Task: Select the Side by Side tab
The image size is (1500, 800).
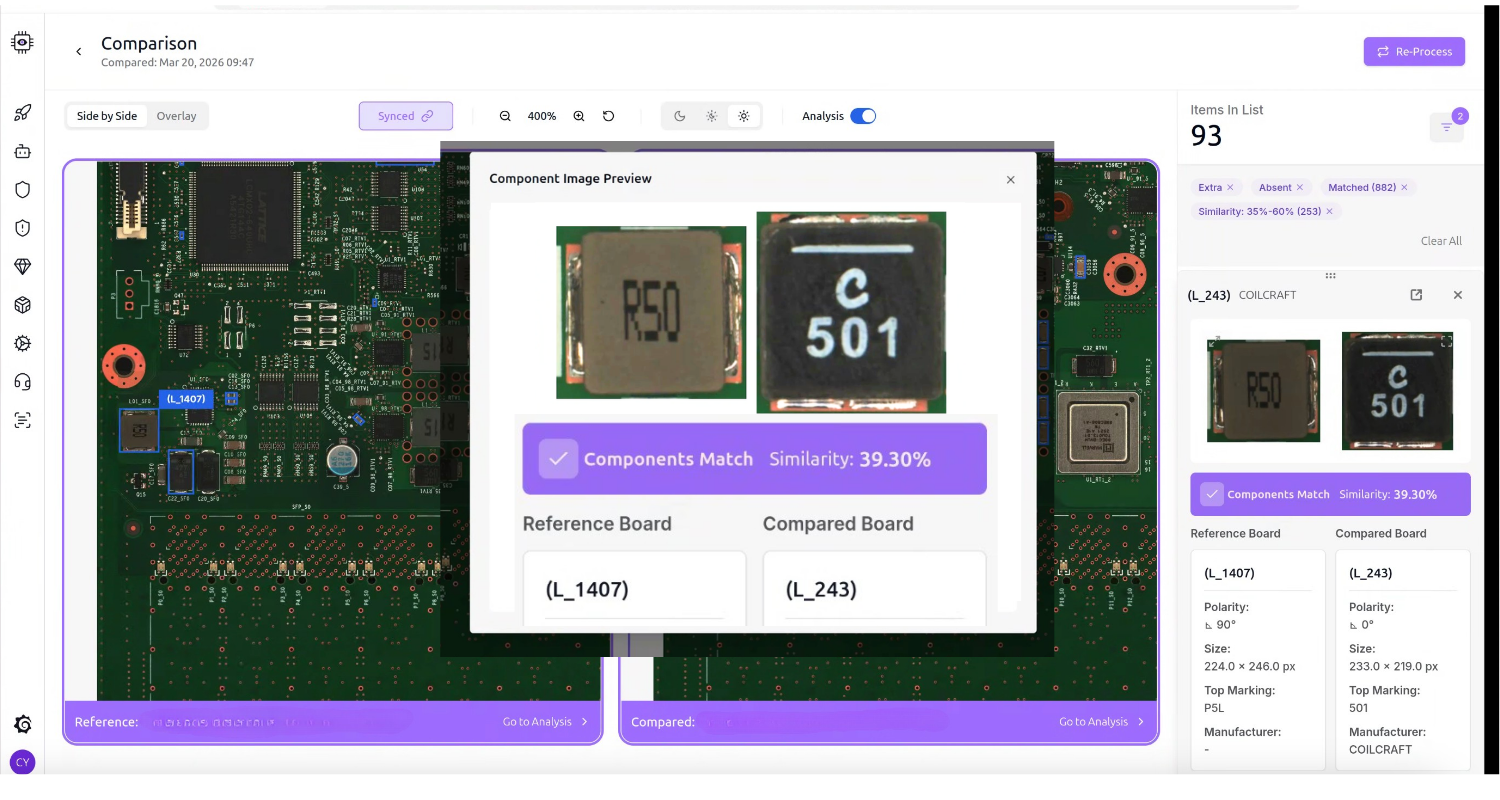Action: pyautogui.click(x=107, y=116)
